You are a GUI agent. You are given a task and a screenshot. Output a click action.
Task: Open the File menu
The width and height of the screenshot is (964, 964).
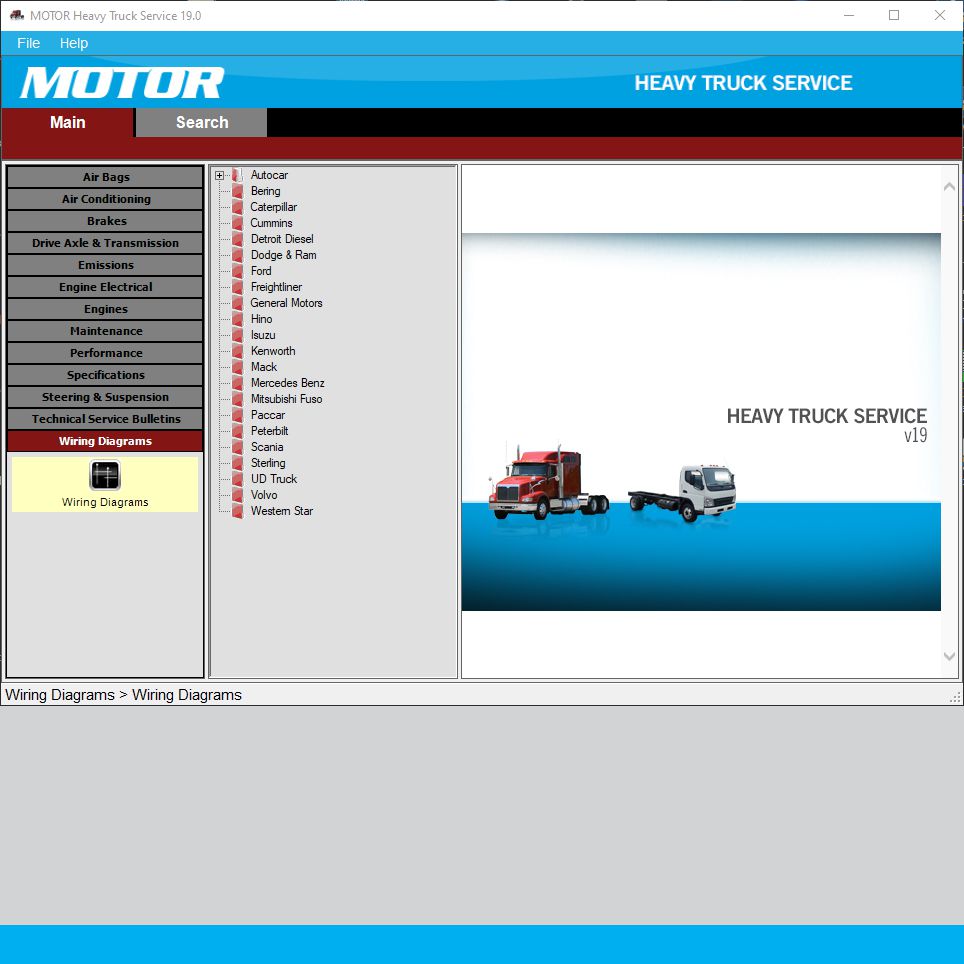(x=27, y=43)
